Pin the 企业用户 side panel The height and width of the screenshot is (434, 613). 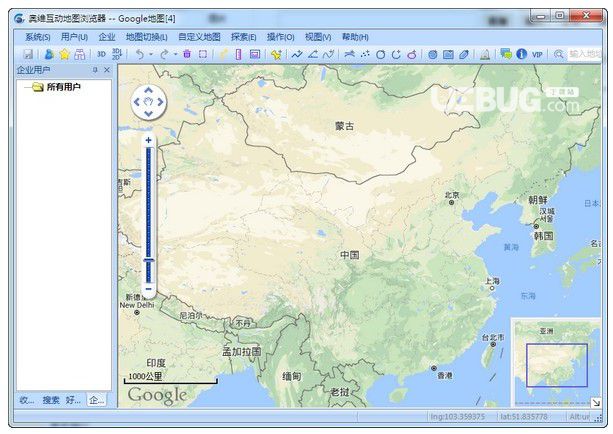point(95,70)
